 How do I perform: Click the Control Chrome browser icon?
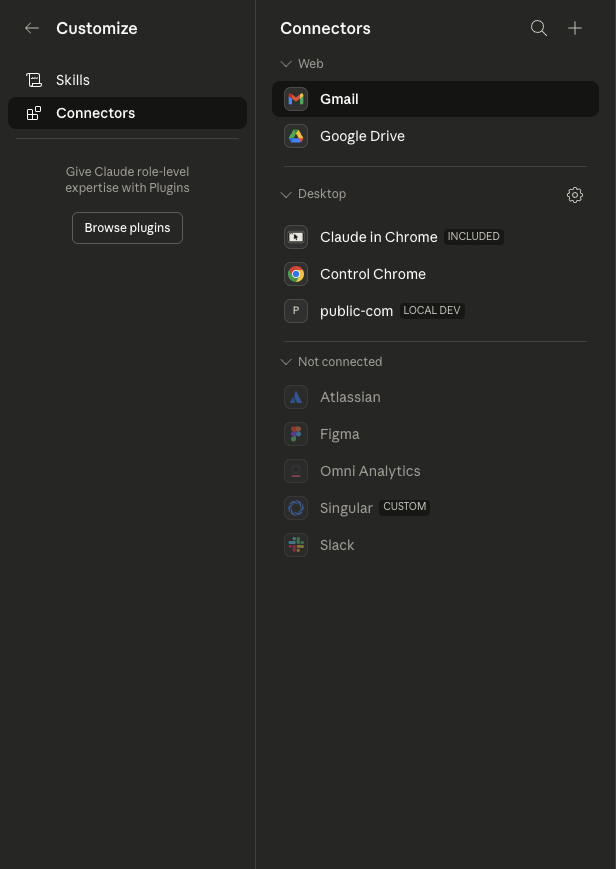[x=296, y=274]
